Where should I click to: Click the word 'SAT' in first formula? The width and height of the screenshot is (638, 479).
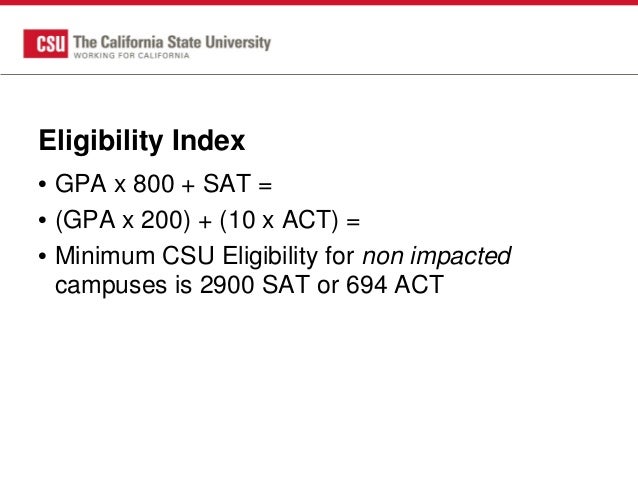coord(227,184)
